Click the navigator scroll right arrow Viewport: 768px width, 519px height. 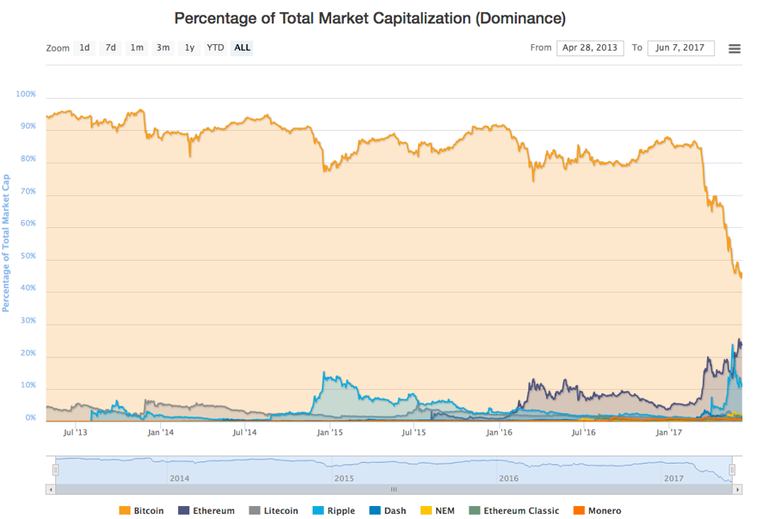[738, 489]
